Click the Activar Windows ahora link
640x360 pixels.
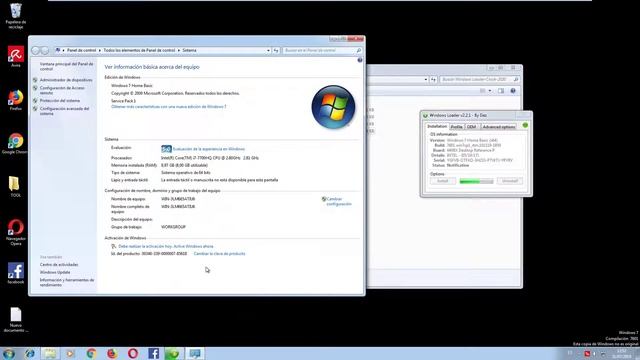(x=193, y=246)
